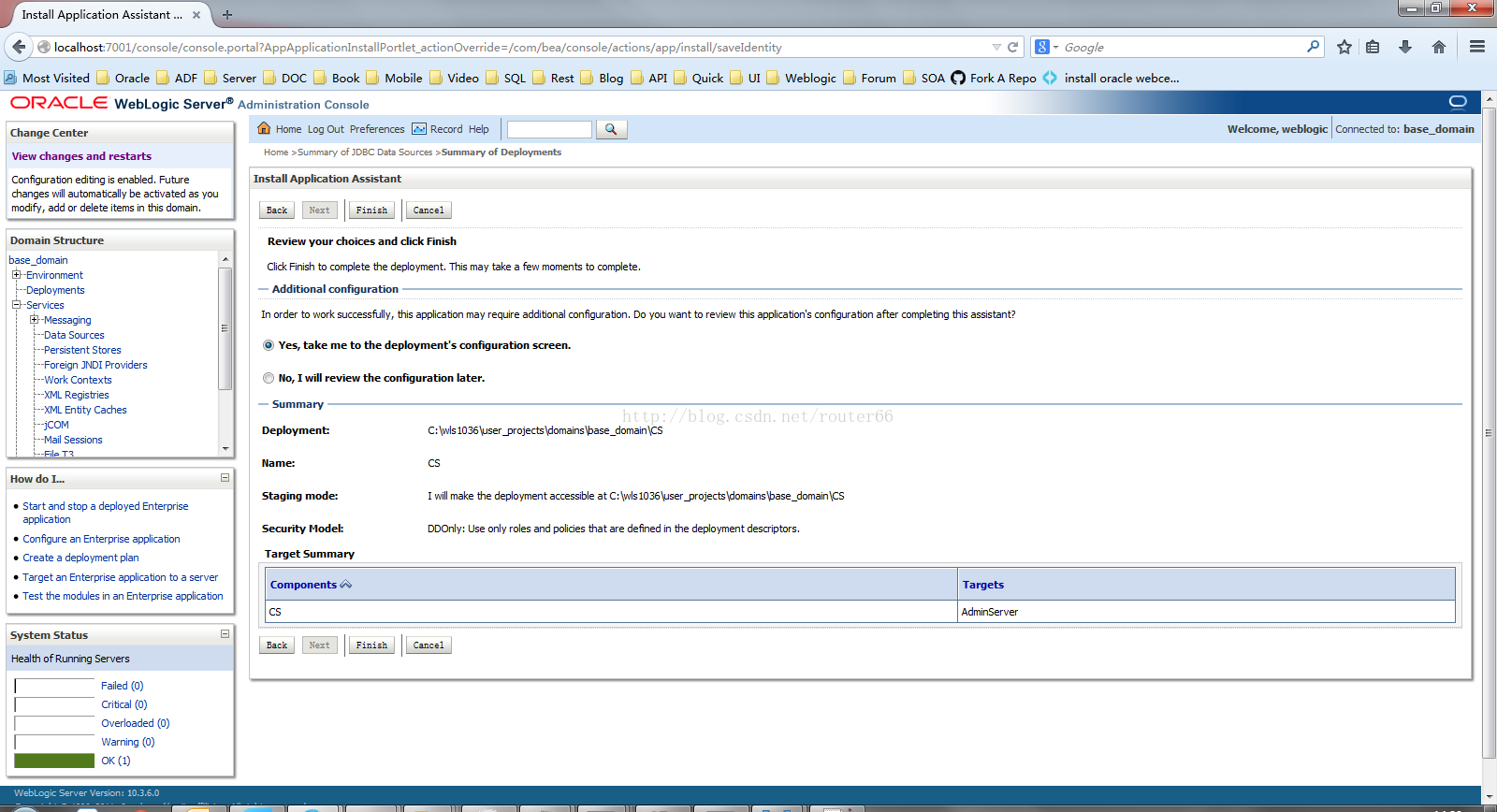Click the Record icon in toolbar
1497x812 pixels.
(x=419, y=129)
